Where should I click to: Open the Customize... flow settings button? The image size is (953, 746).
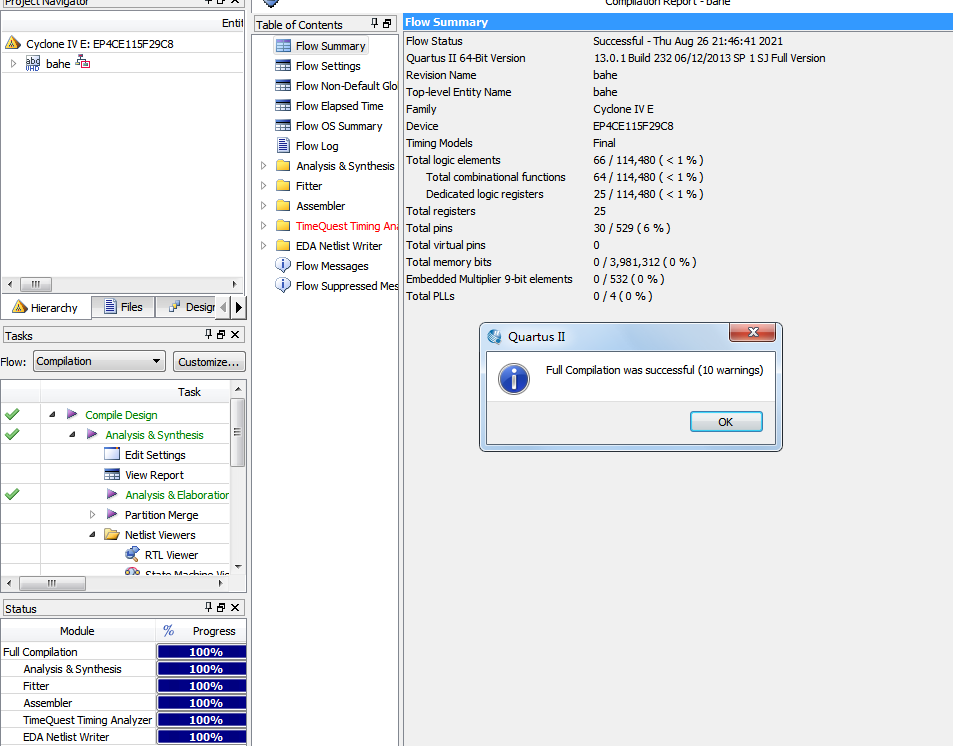[209, 362]
